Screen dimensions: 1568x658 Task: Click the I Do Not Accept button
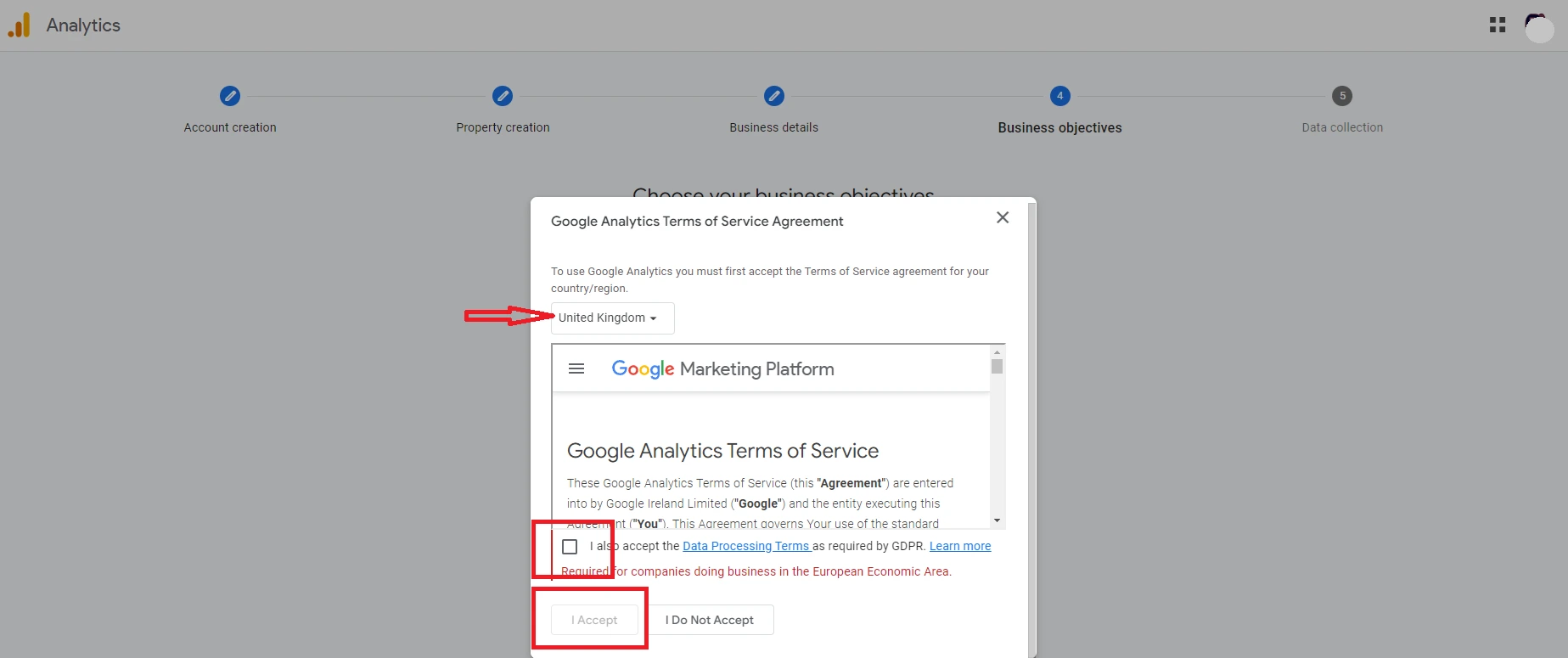710,620
